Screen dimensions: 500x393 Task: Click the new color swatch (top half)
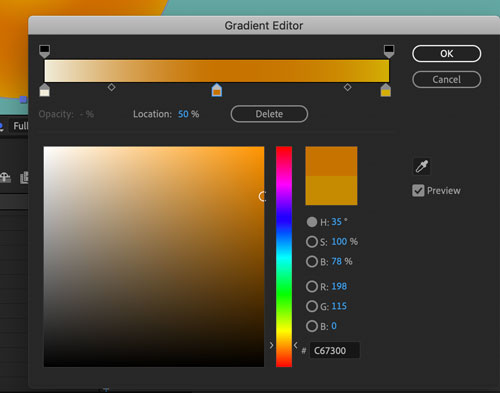tap(331, 161)
